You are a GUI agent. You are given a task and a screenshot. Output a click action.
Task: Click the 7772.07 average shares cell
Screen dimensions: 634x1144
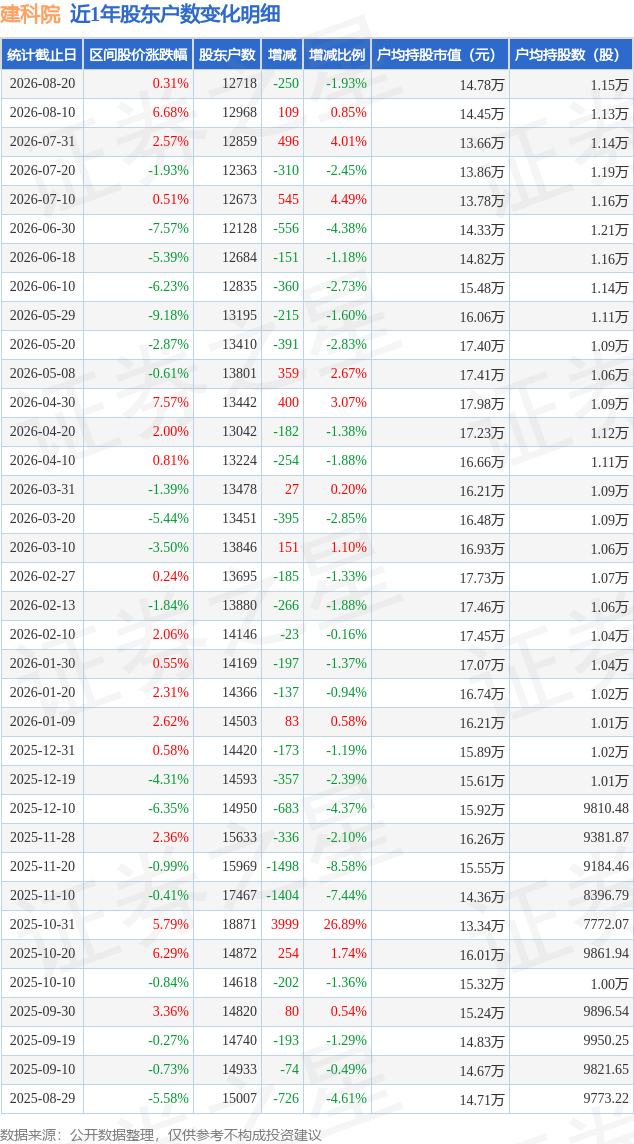pos(603,925)
